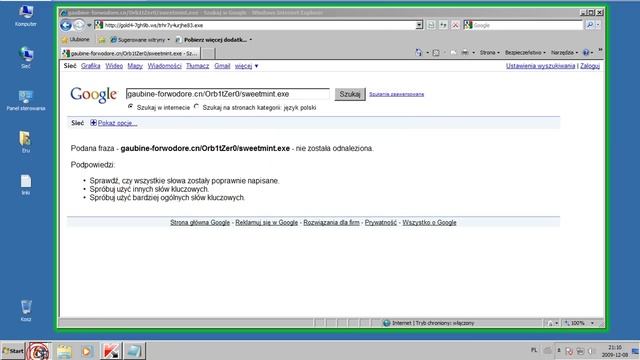Image resolution: width=640 pixels, height=360 pixels.
Task: Expand Pokaż opcje plus icon
Action: pos(93,123)
